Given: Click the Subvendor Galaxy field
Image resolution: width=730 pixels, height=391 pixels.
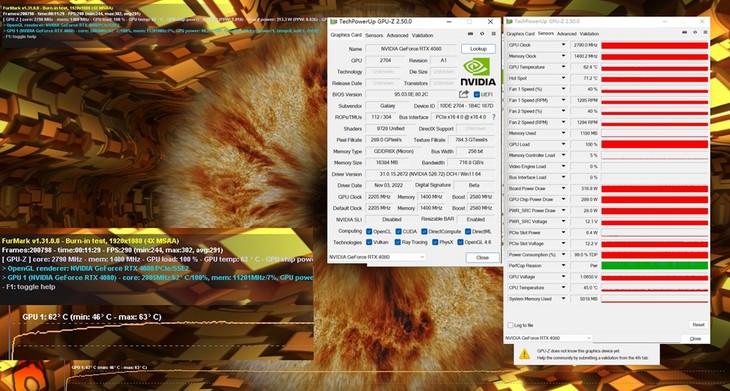Looking at the screenshot, I should [387, 106].
